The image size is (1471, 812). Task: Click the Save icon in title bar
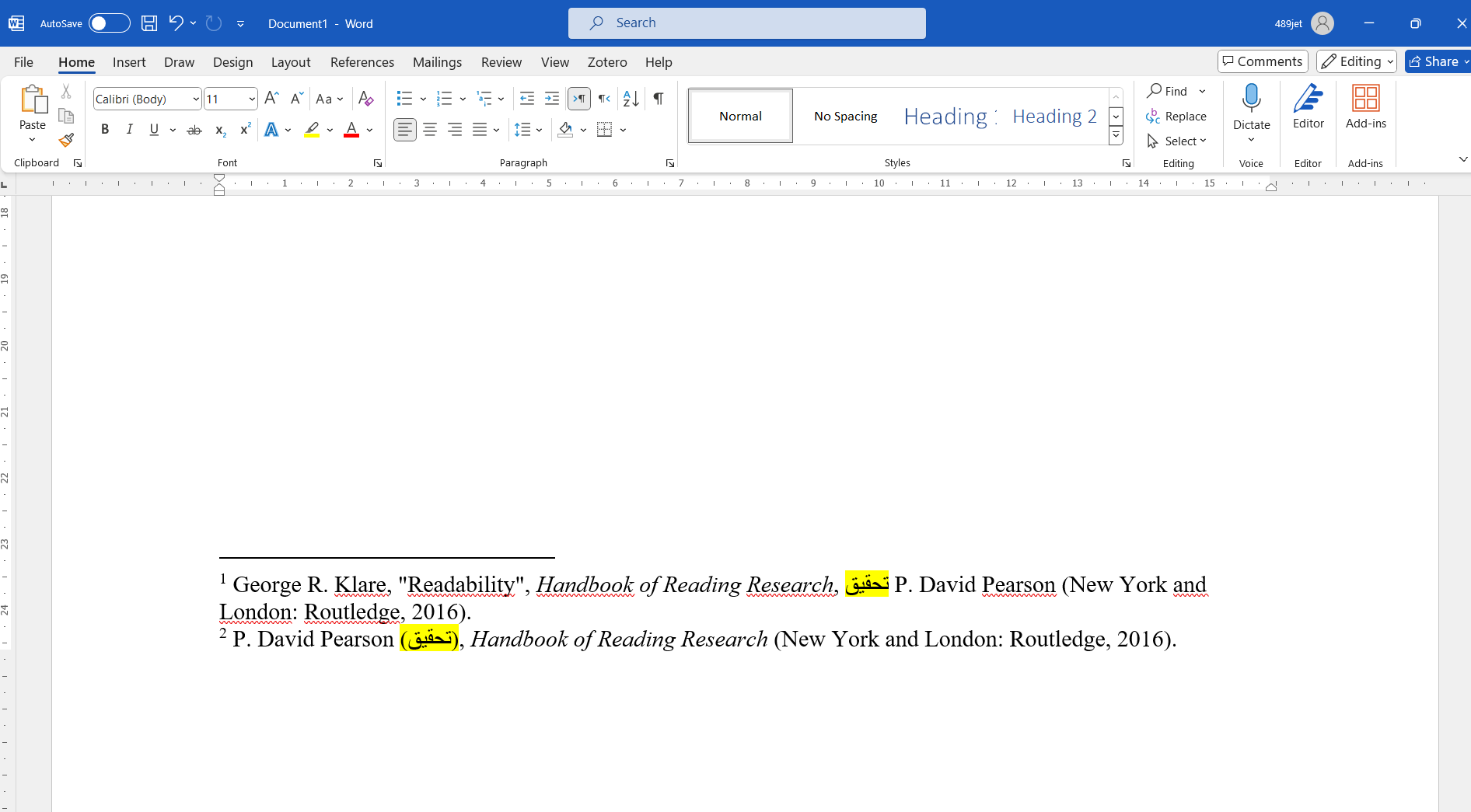pyautogui.click(x=149, y=23)
